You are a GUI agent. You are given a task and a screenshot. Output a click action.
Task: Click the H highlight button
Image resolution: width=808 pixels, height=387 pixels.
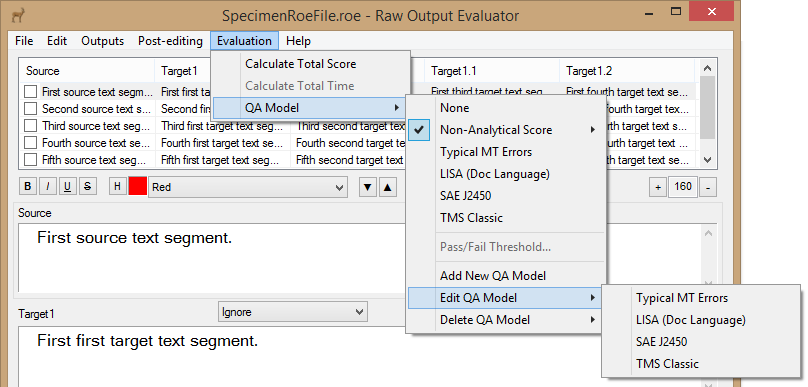[x=117, y=187]
